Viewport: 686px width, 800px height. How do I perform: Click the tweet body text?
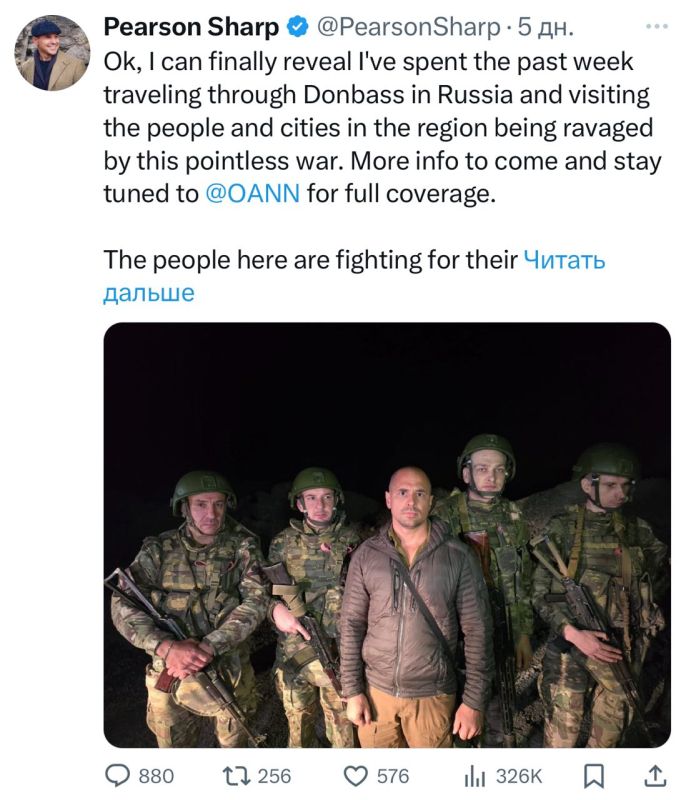tap(380, 126)
